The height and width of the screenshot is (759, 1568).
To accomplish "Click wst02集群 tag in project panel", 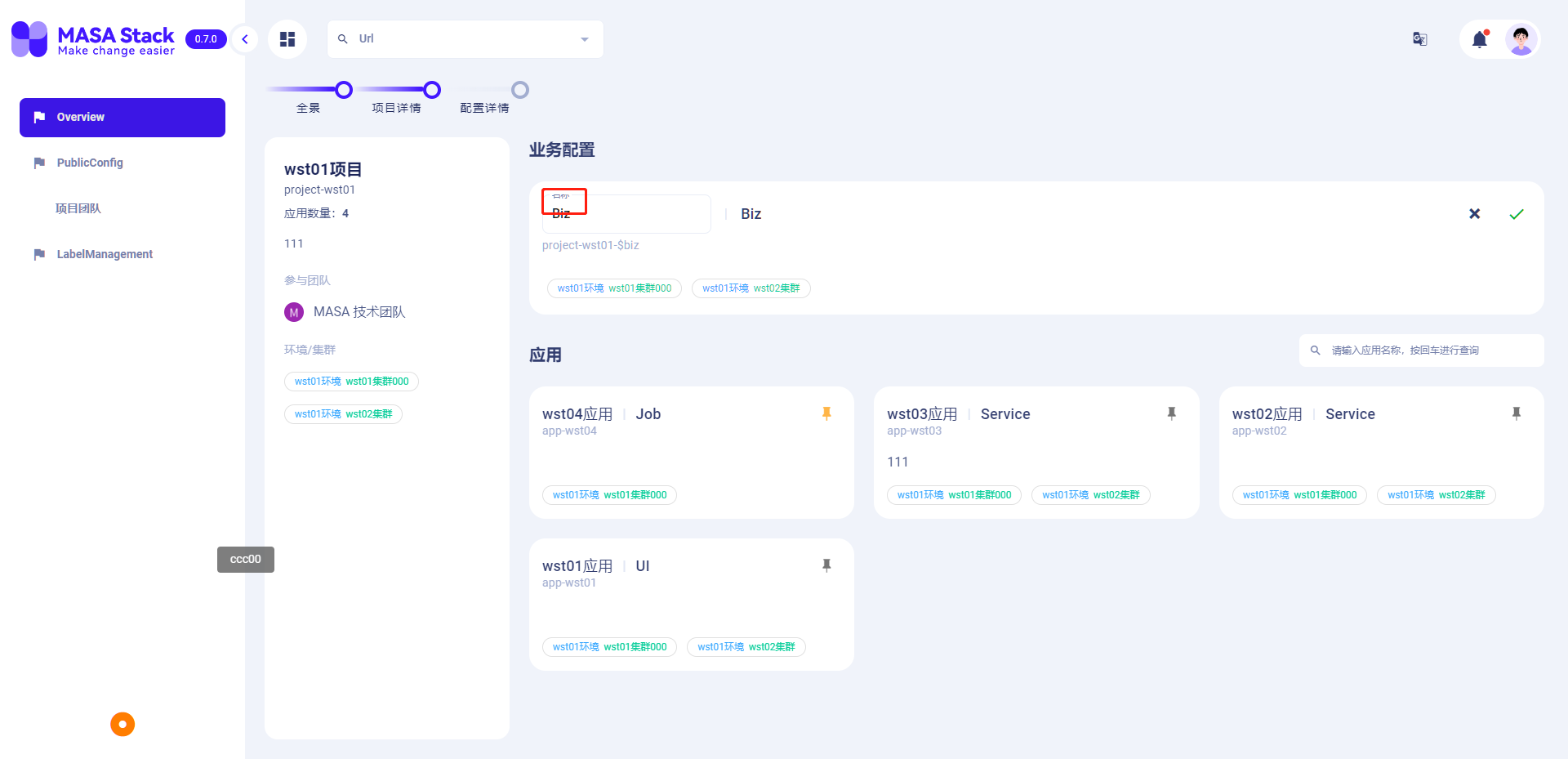I will click(343, 414).
